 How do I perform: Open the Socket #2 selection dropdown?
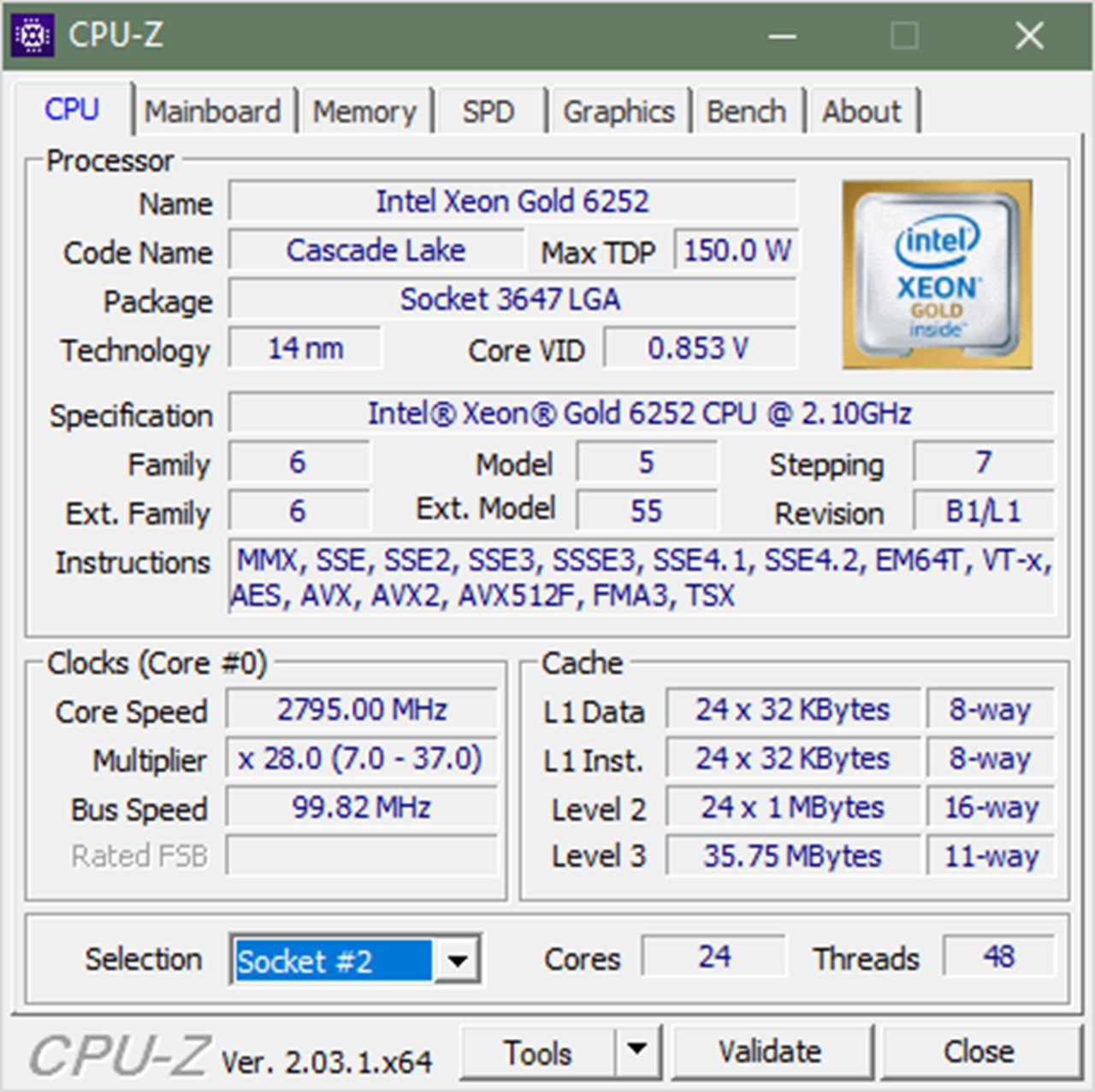[x=457, y=960]
